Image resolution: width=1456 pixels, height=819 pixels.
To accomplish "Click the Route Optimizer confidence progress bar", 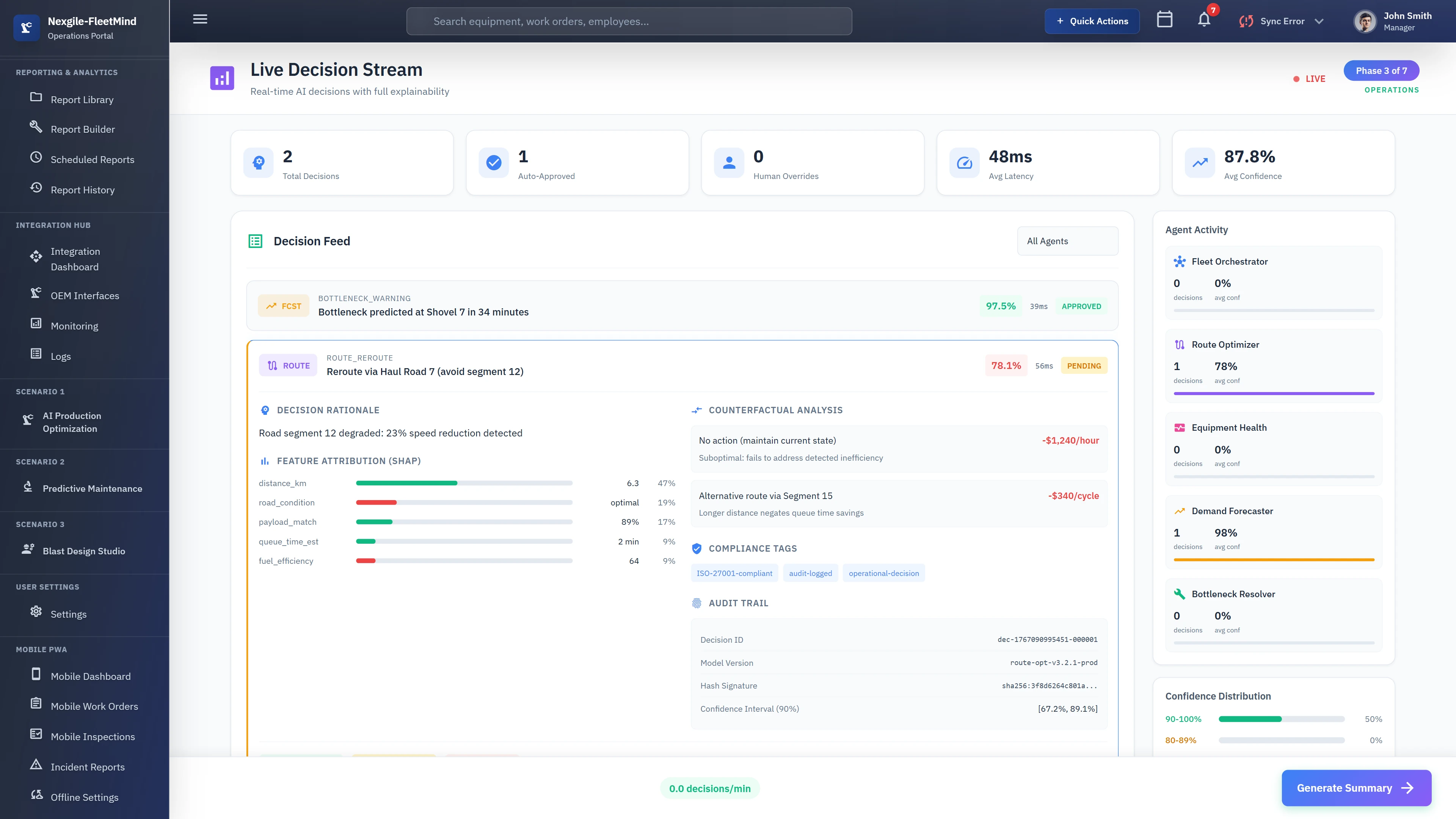I will (x=1274, y=393).
